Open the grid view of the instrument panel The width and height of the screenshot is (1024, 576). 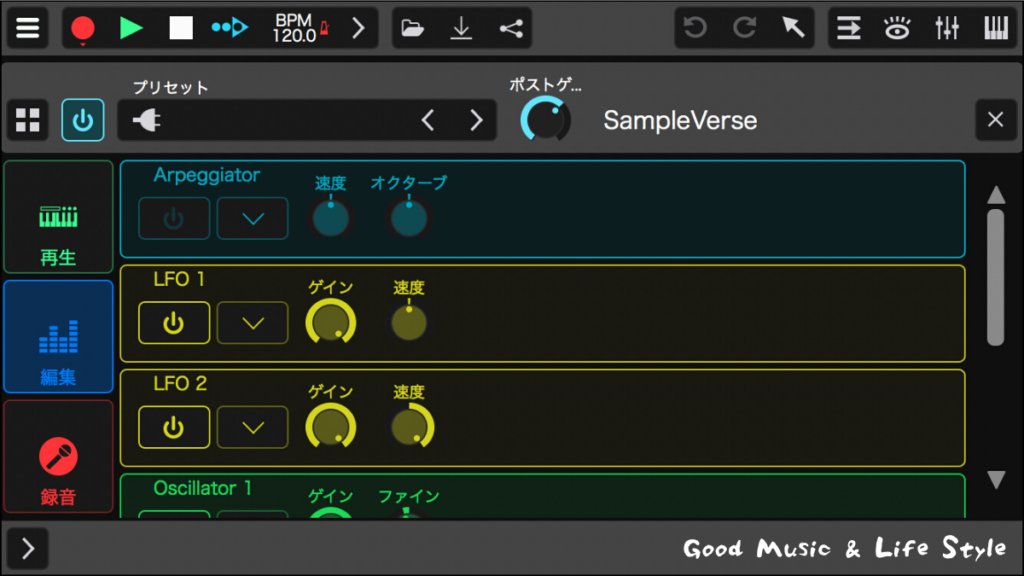(x=27, y=120)
